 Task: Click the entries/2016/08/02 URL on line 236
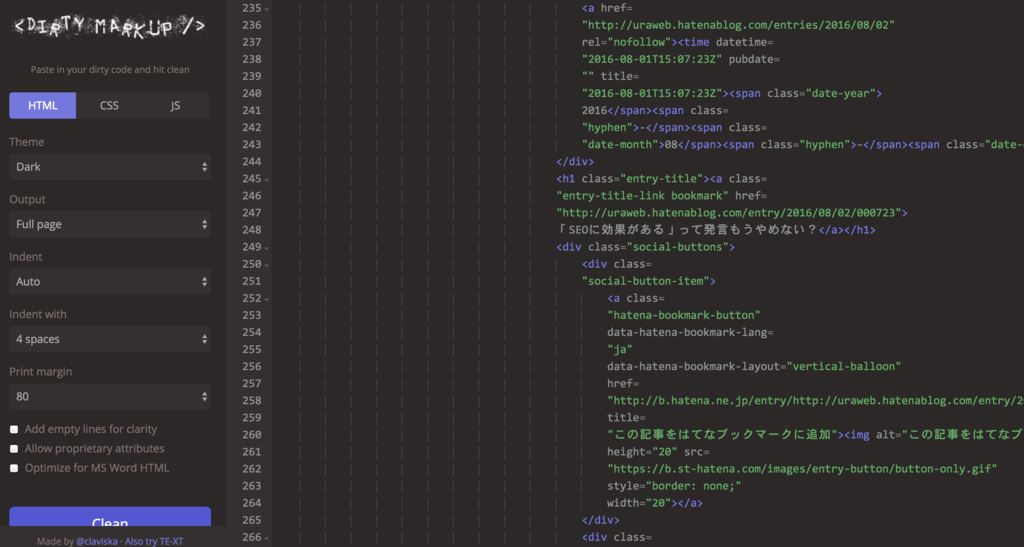click(738, 25)
